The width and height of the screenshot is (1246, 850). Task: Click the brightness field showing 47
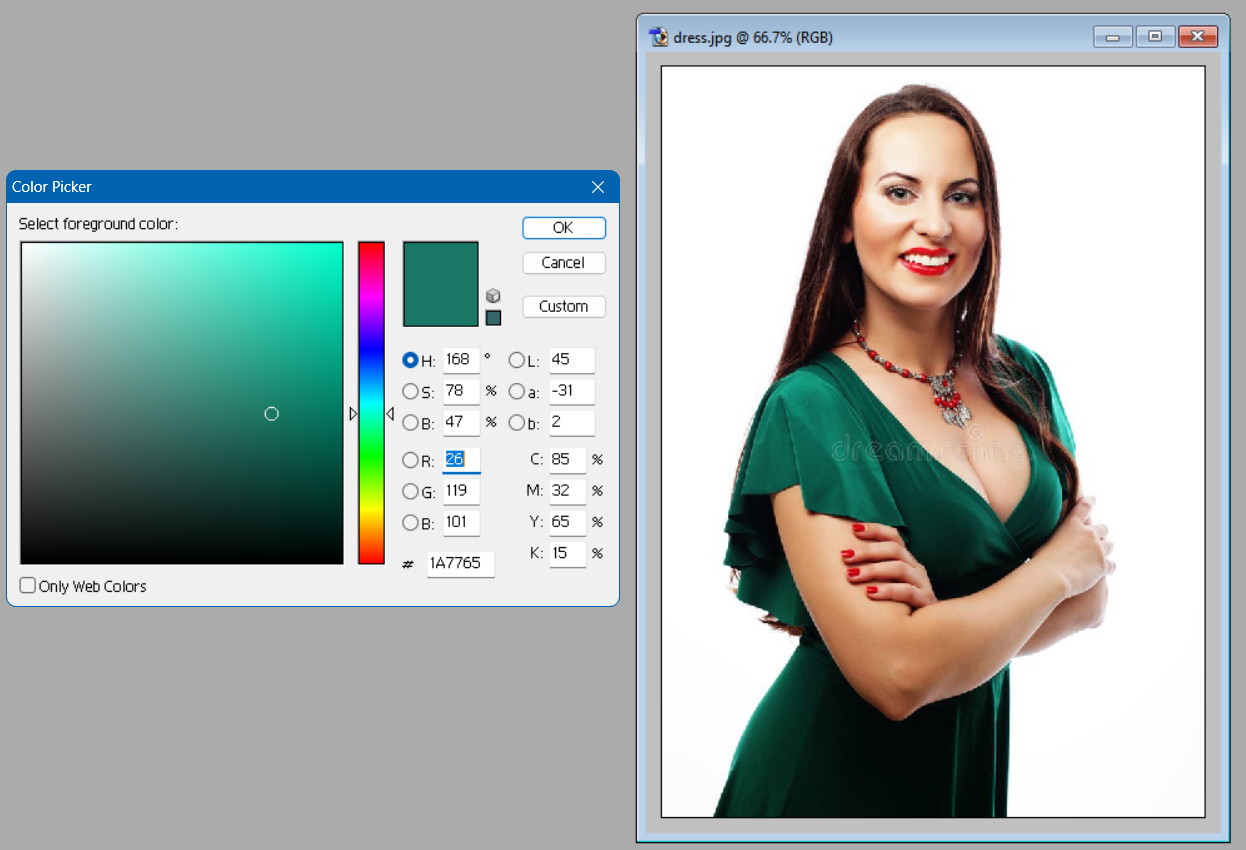pyautogui.click(x=461, y=423)
